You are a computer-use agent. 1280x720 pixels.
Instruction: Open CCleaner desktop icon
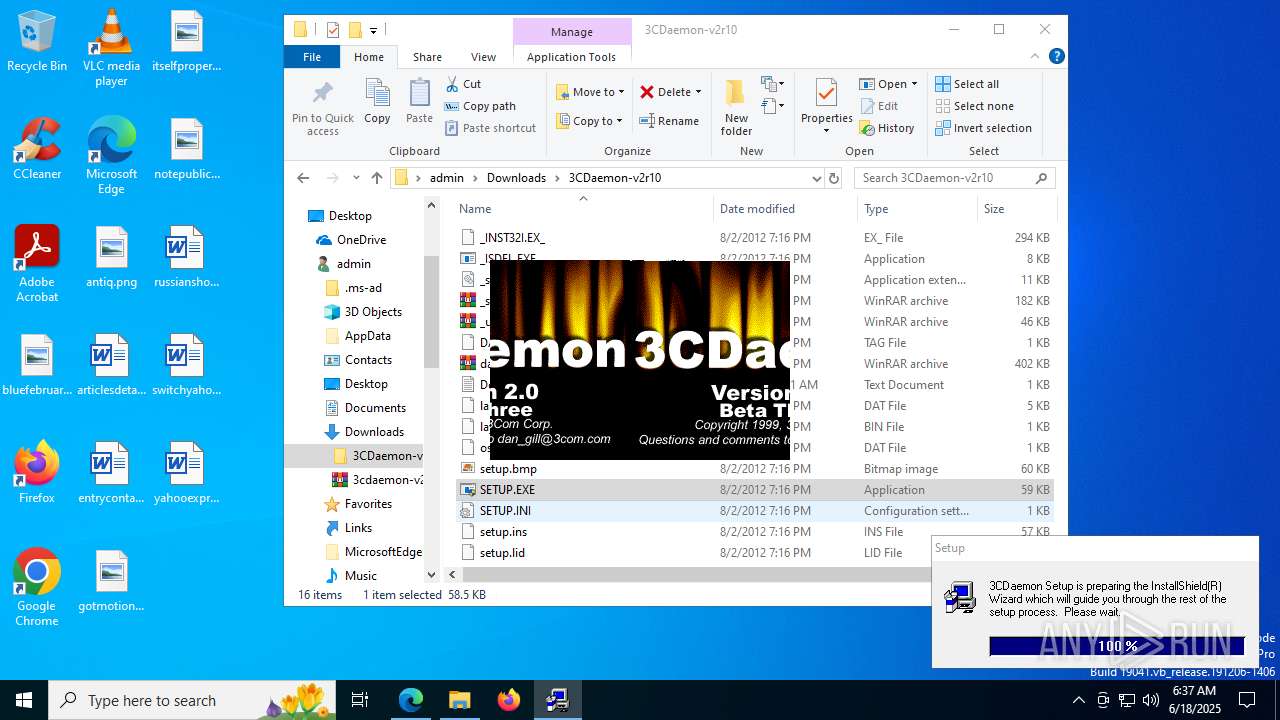click(37, 149)
